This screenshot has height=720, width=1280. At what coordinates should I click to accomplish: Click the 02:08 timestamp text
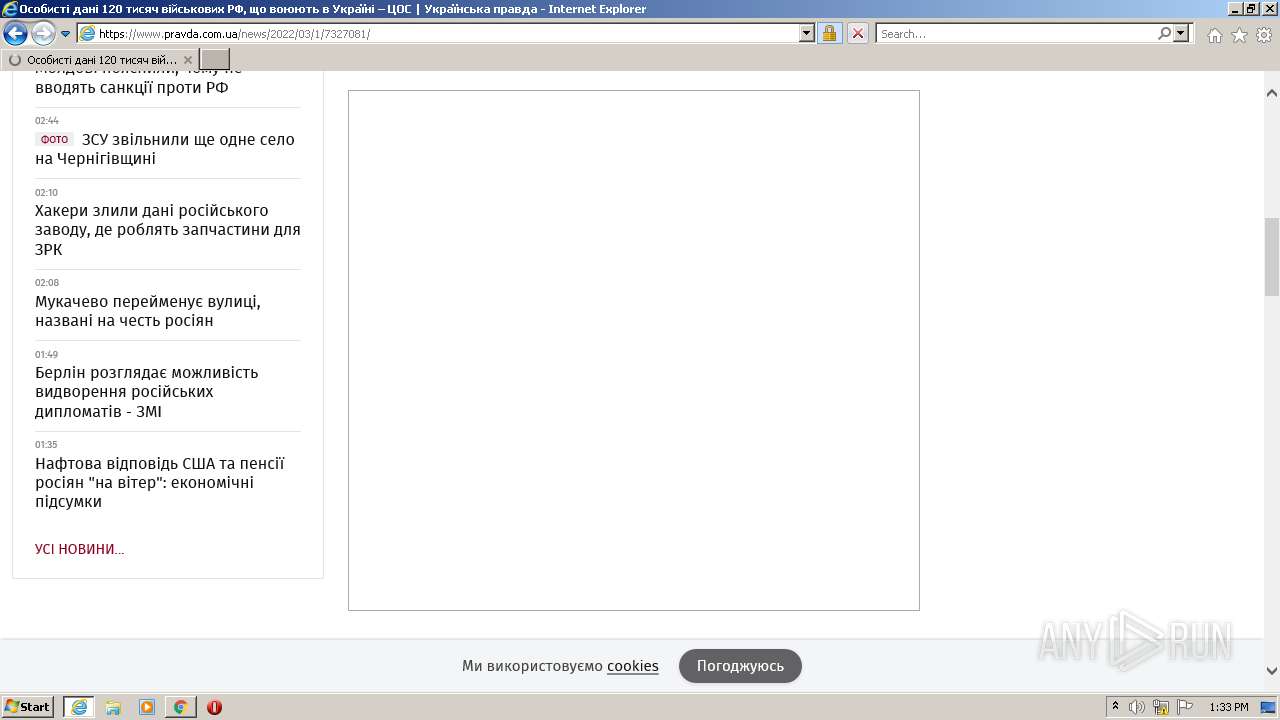pos(47,283)
